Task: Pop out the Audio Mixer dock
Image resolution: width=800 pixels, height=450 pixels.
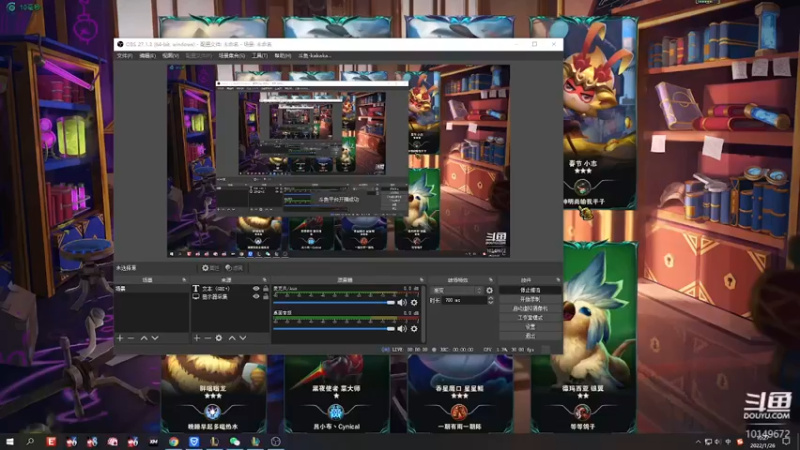Action: click(421, 280)
